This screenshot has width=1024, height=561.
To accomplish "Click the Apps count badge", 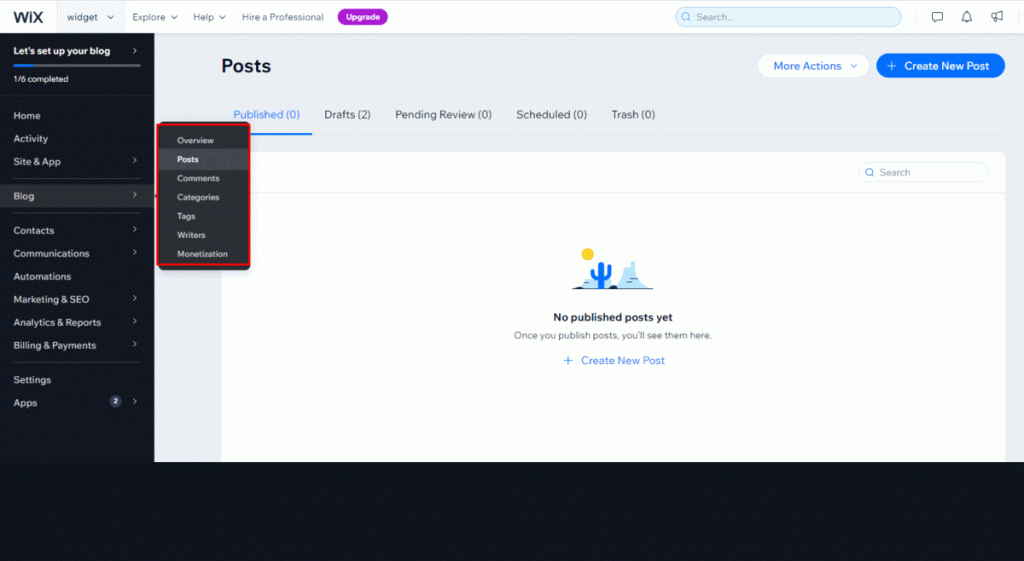I will (x=115, y=402).
